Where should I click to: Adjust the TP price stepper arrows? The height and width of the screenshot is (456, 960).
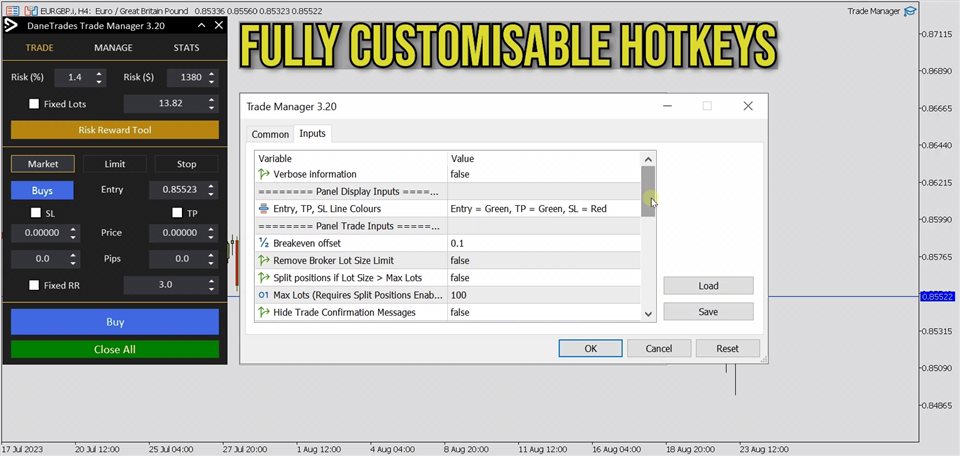[212, 233]
